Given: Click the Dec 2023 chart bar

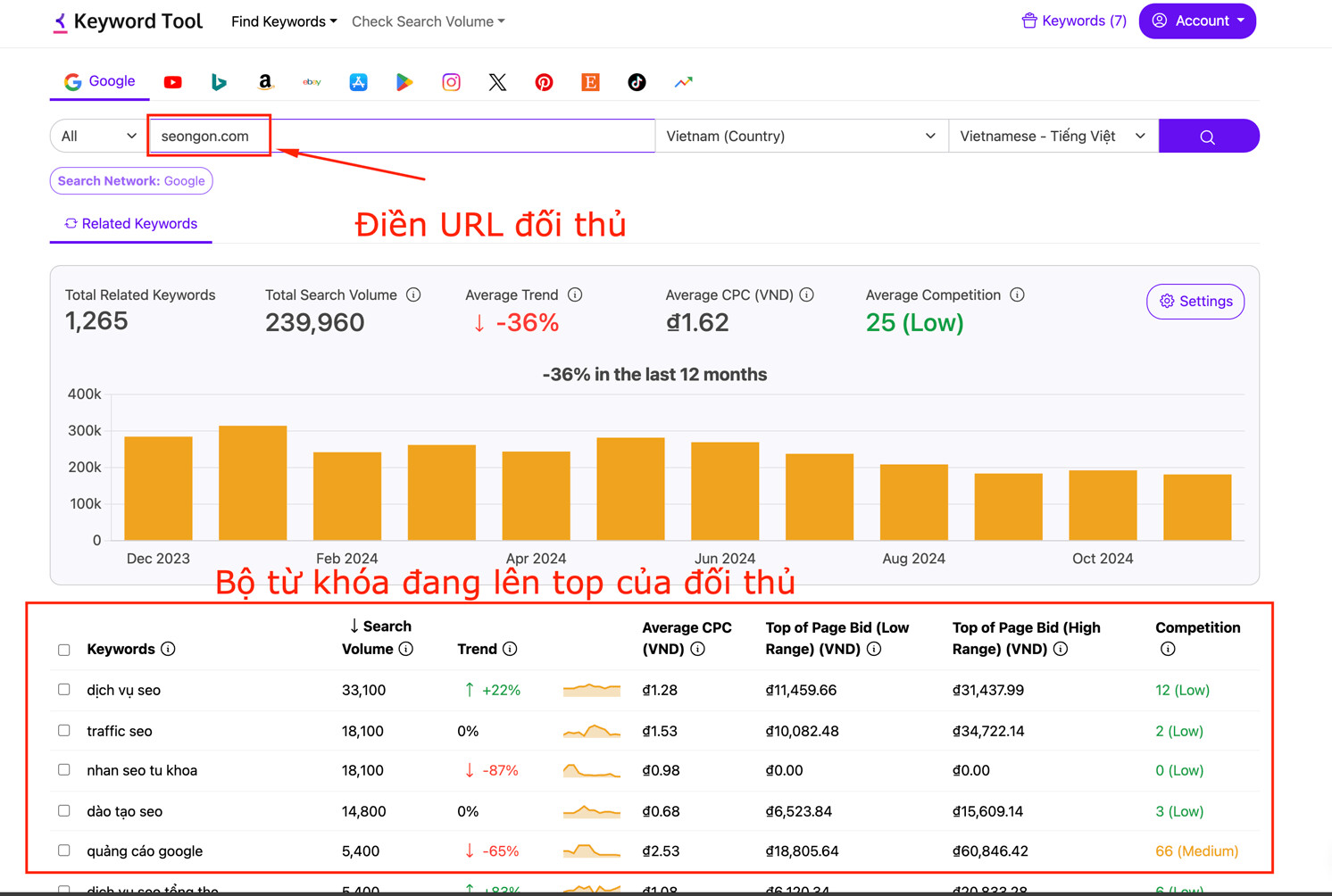Looking at the screenshot, I should tap(158, 488).
